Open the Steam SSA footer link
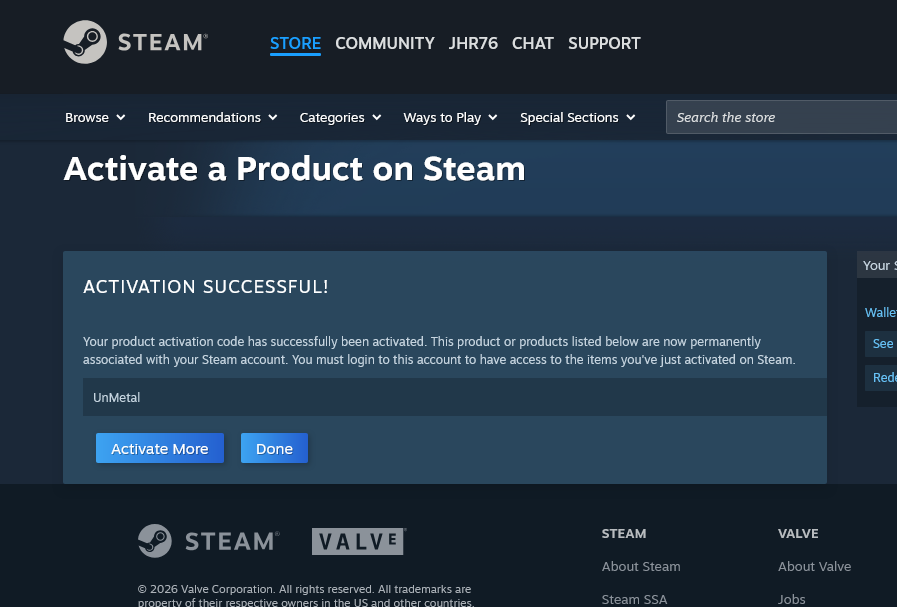Image resolution: width=897 pixels, height=607 pixels. (x=634, y=599)
